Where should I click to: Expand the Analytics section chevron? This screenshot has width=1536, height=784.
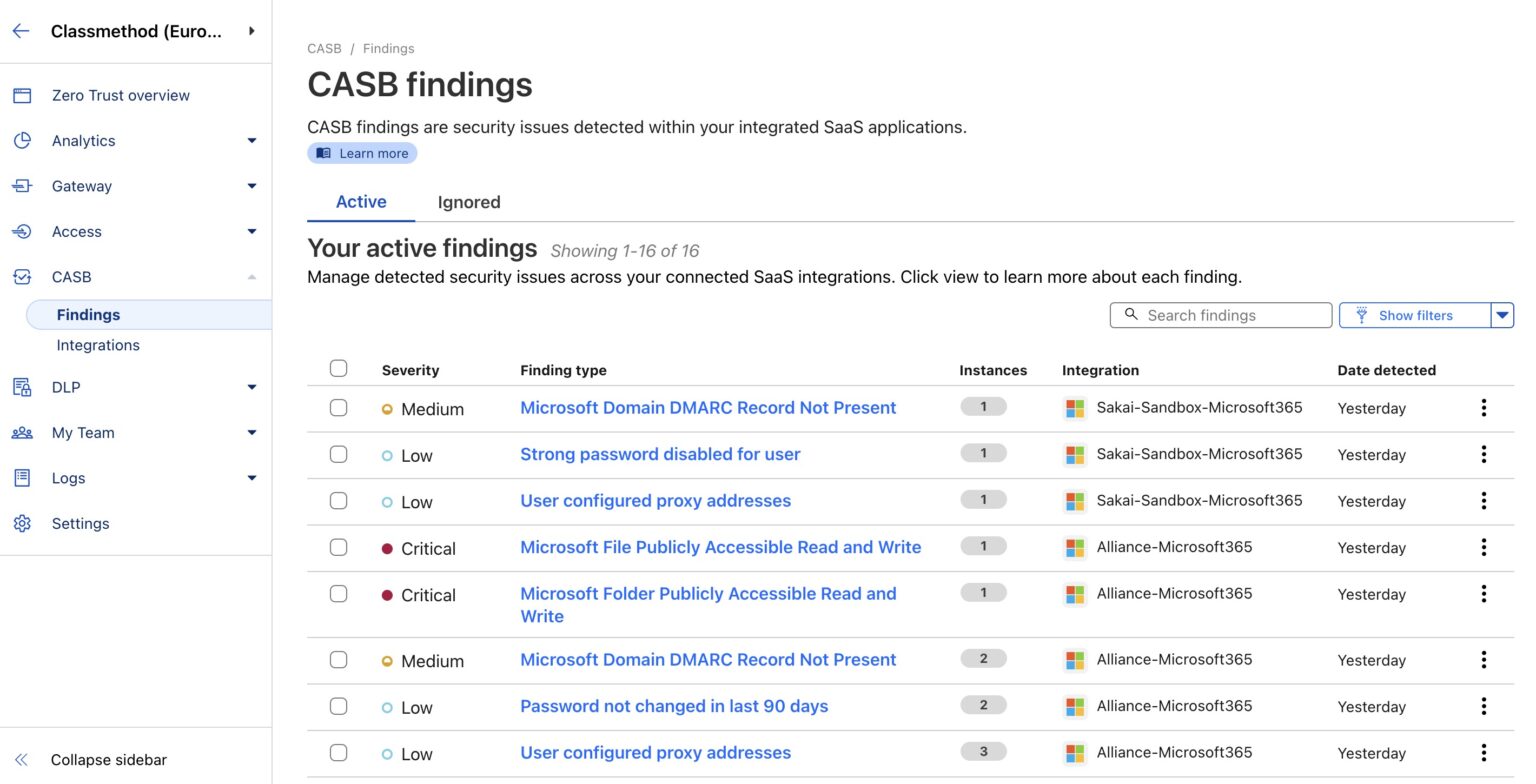pyautogui.click(x=251, y=140)
